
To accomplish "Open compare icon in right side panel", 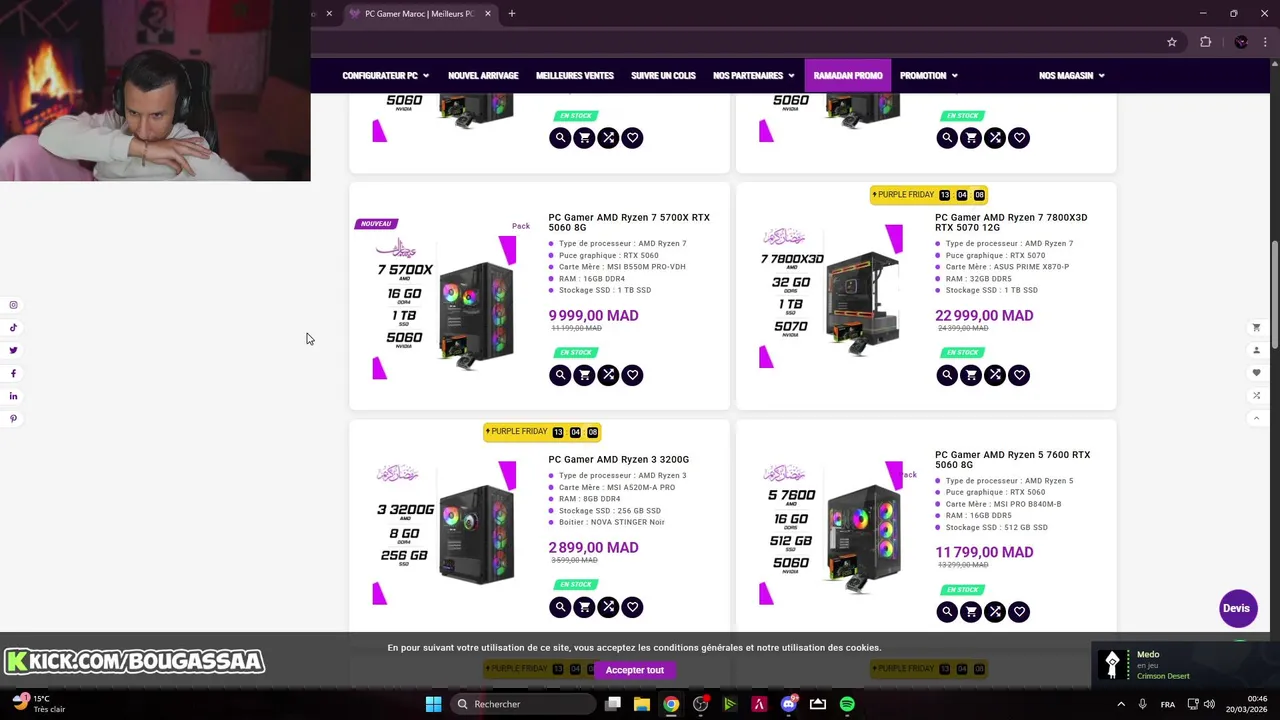I will (1257, 395).
